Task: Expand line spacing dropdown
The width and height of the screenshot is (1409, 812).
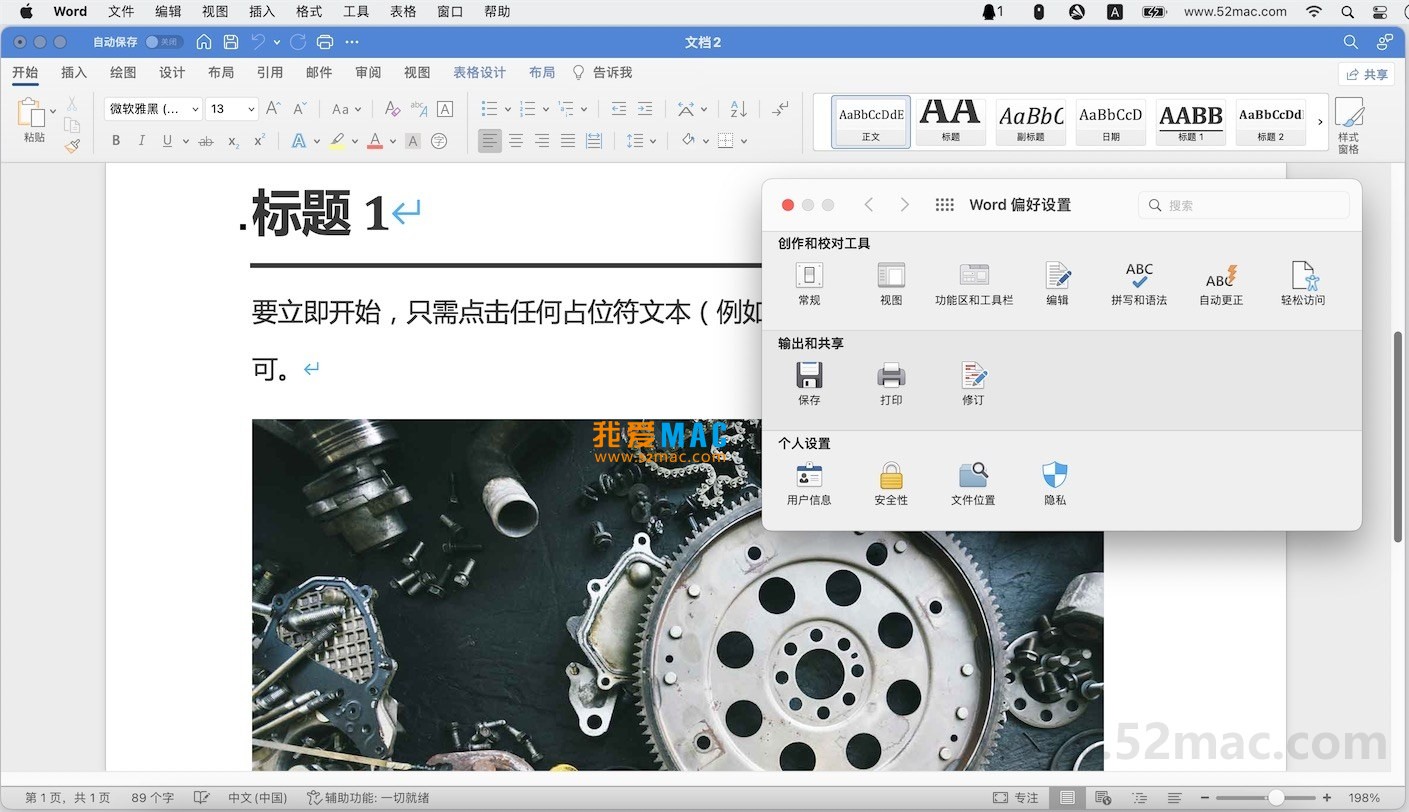Action: pyautogui.click(x=653, y=141)
